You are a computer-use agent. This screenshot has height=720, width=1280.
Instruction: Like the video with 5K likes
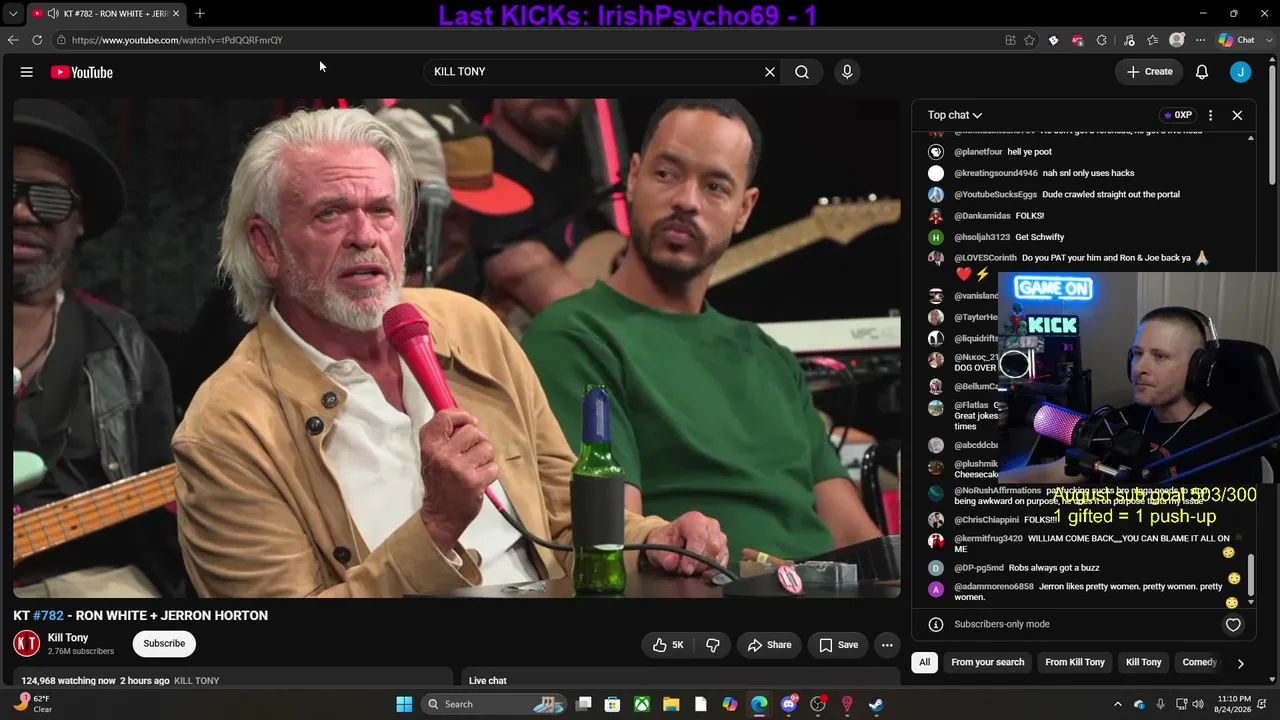click(668, 645)
